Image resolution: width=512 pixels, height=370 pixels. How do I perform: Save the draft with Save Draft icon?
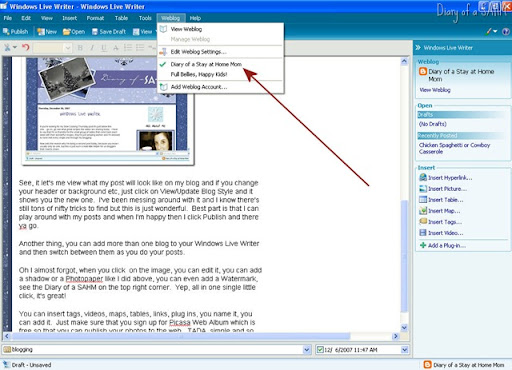95,32
